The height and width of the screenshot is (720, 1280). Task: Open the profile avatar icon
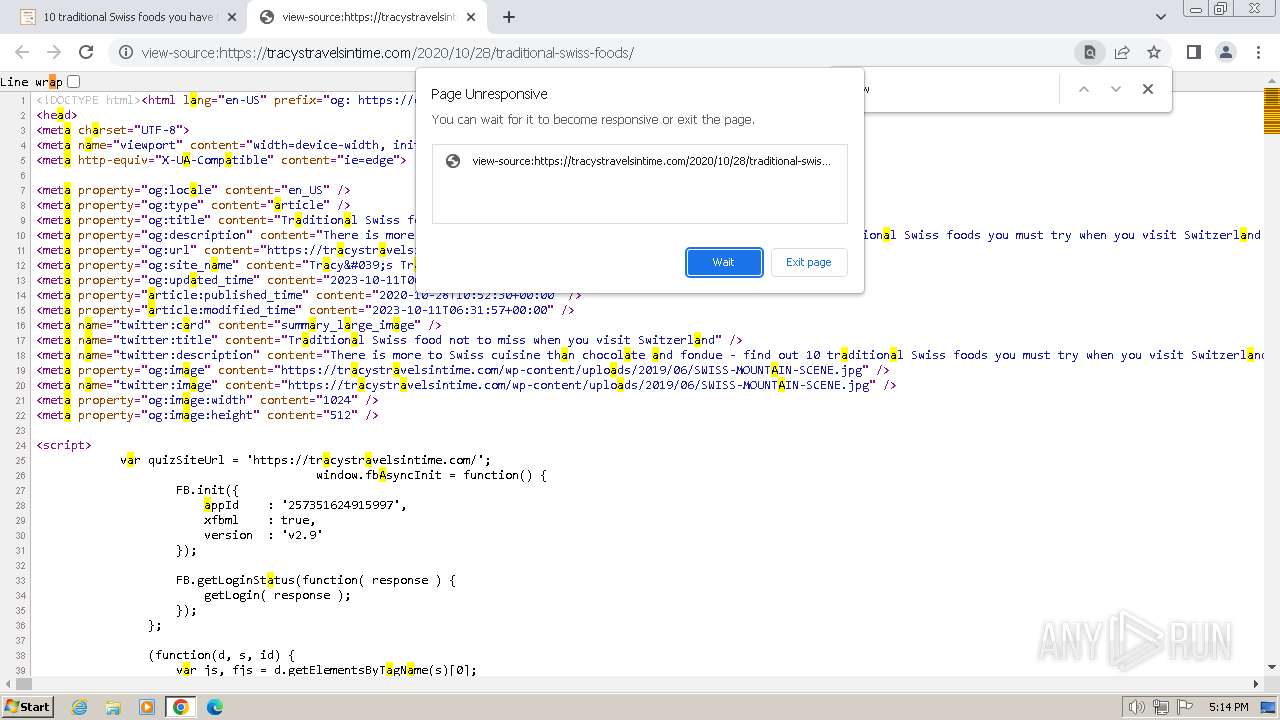click(x=1225, y=52)
